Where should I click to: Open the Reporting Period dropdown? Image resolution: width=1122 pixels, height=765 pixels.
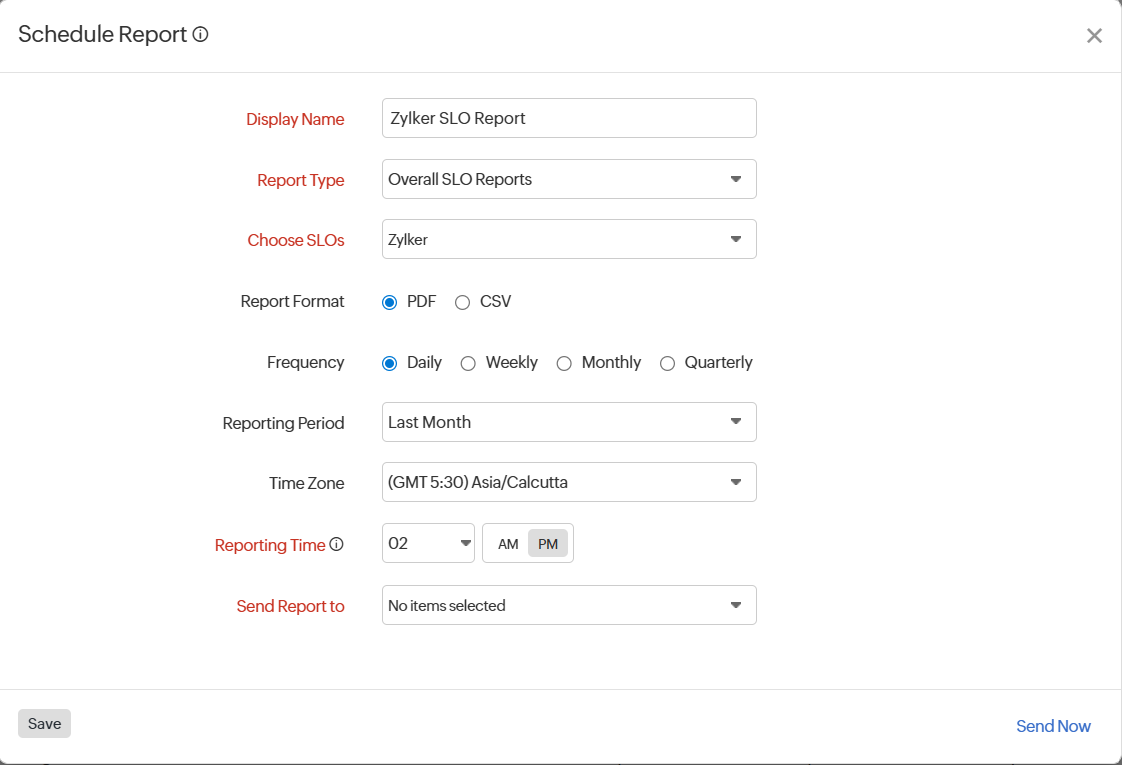pos(569,422)
